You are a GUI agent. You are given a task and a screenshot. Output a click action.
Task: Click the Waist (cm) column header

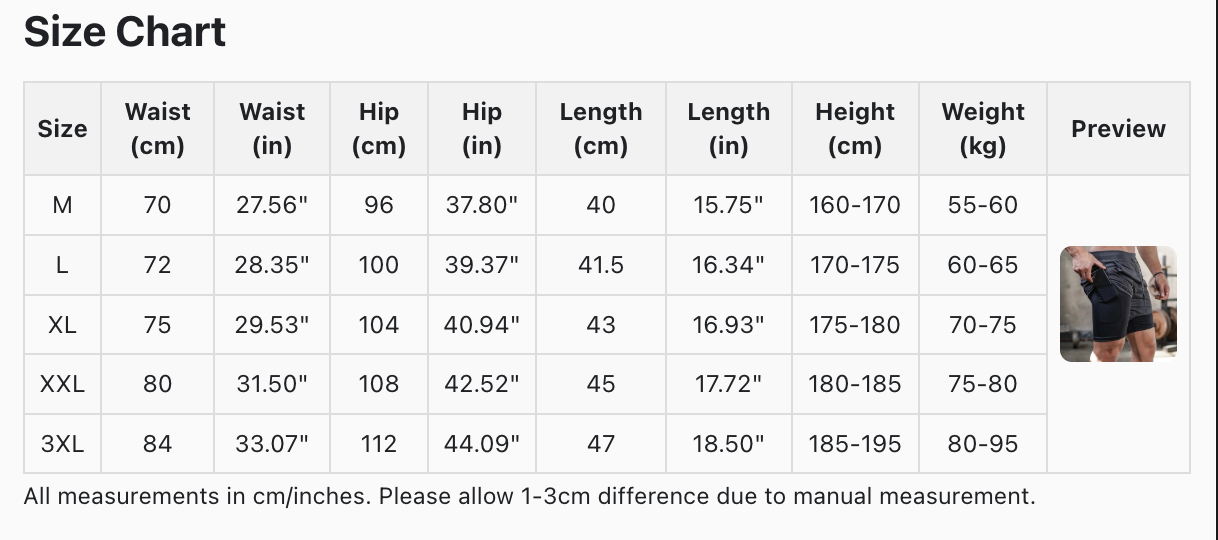tap(157, 129)
